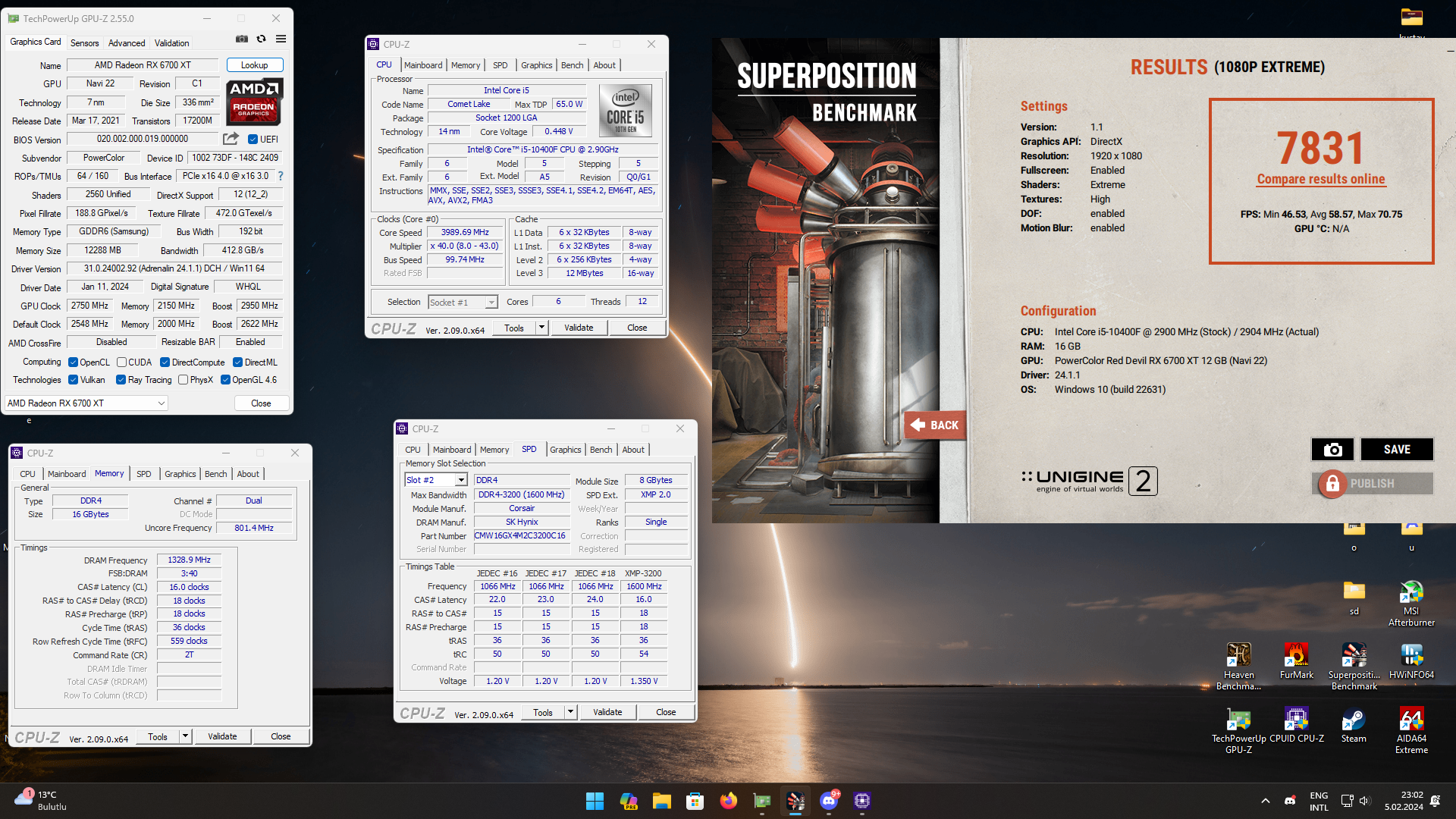
Task: Switch to the Advanced tab in GPU-Z
Action: (127, 43)
